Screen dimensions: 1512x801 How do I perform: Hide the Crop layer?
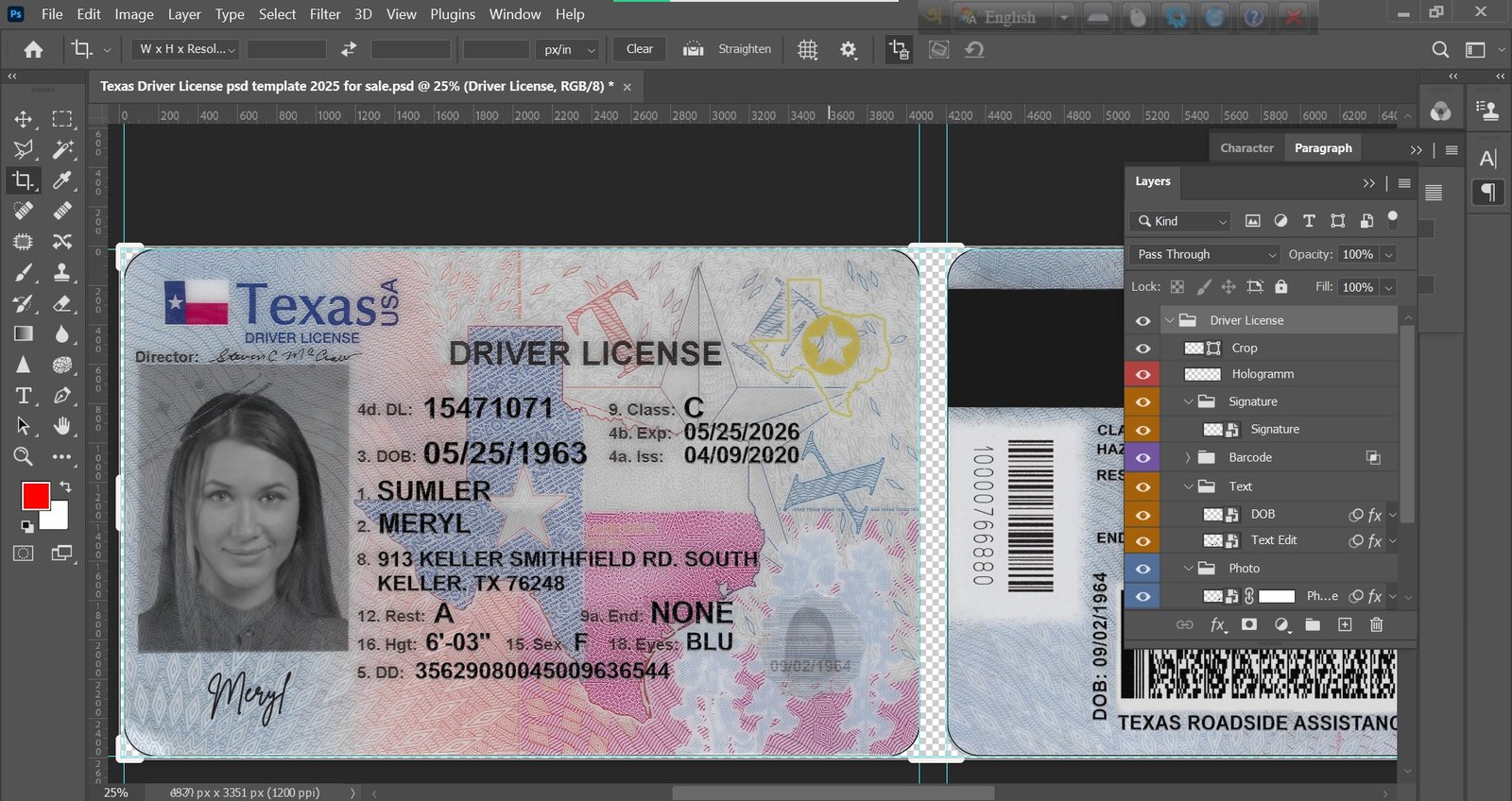coord(1143,348)
